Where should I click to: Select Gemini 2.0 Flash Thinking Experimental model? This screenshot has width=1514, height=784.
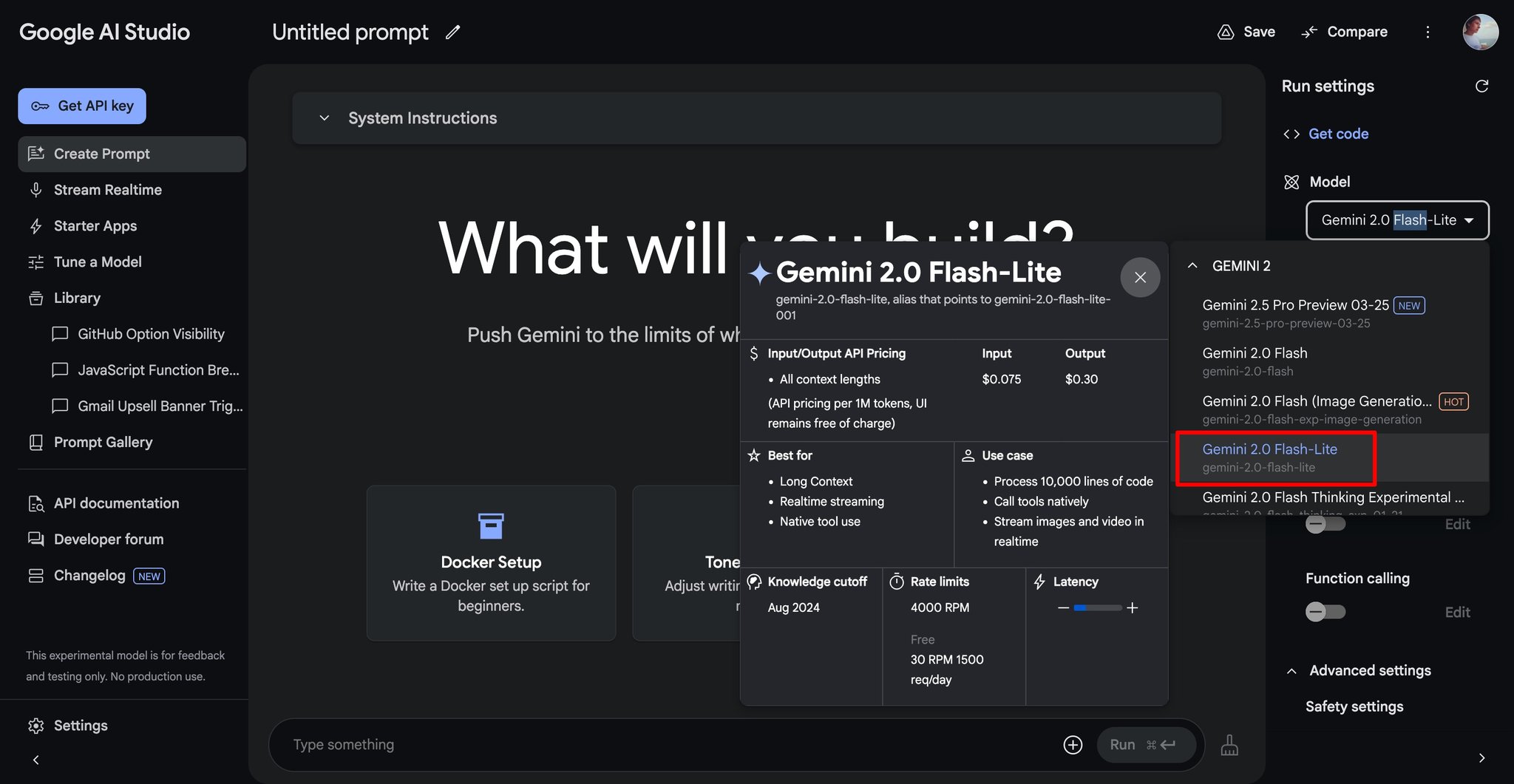pos(1331,500)
